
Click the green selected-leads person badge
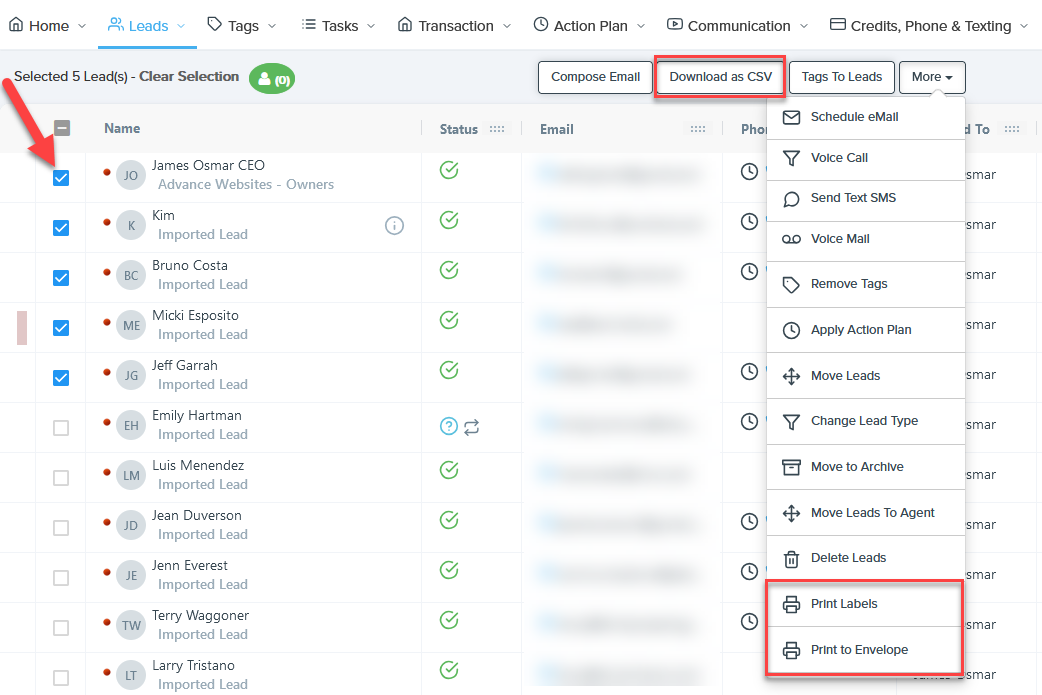pos(272,78)
